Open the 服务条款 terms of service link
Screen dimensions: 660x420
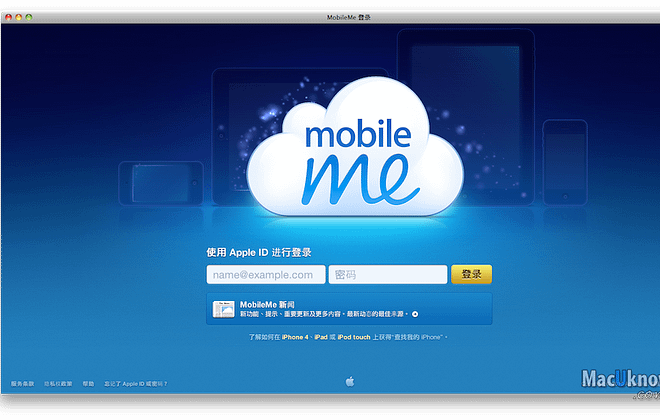[x=22, y=383]
